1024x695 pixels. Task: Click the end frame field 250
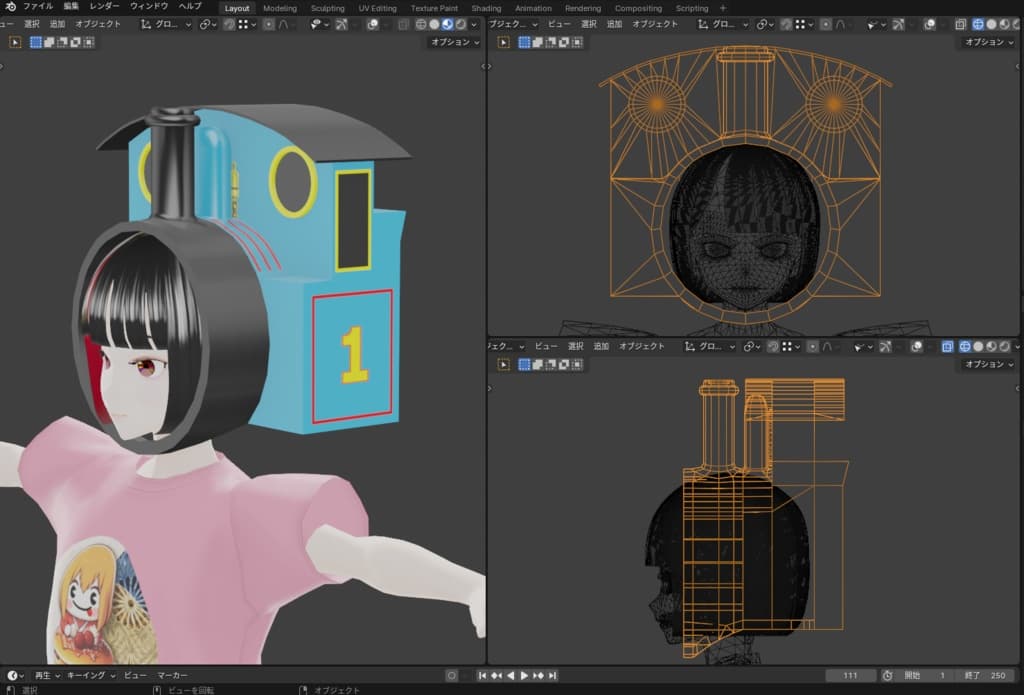pyautogui.click(x=986, y=675)
